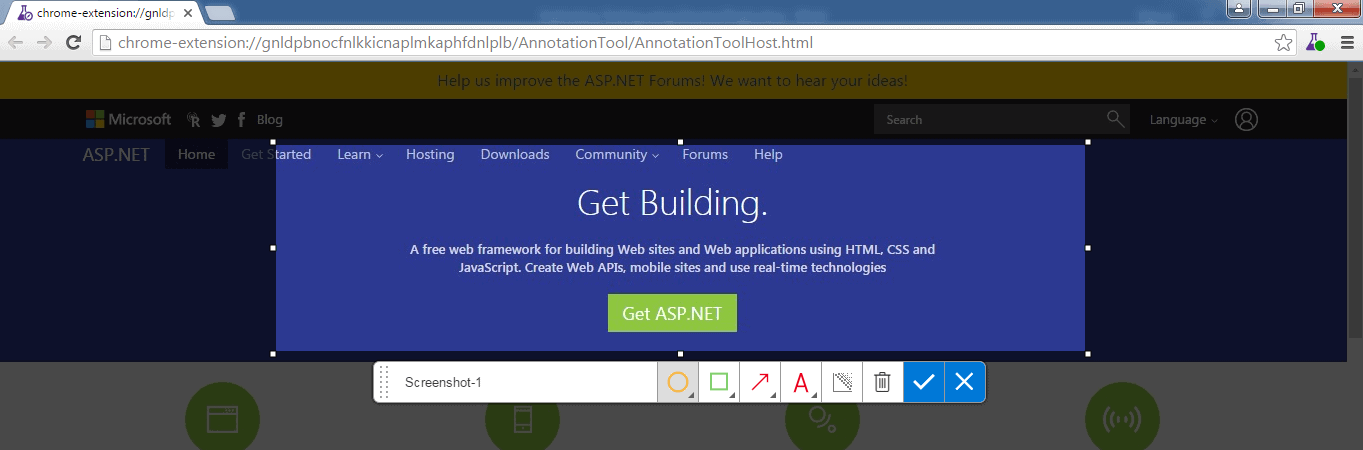Click the Facebook icon
The image size is (1363, 450).
[241, 120]
